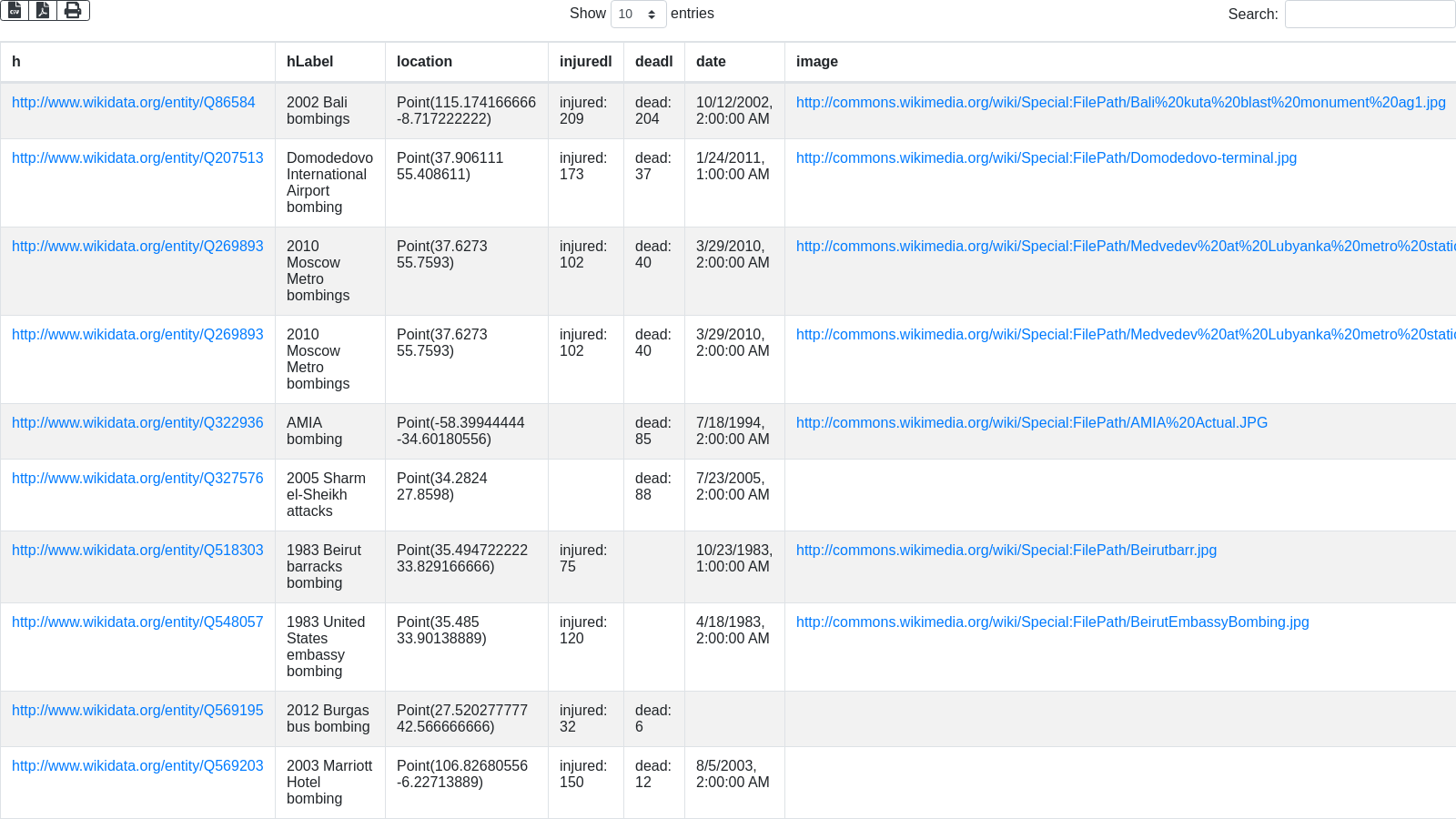Sort by the injuredl column header
Image resolution: width=1456 pixels, height=819 pixels.
[585, 62]
